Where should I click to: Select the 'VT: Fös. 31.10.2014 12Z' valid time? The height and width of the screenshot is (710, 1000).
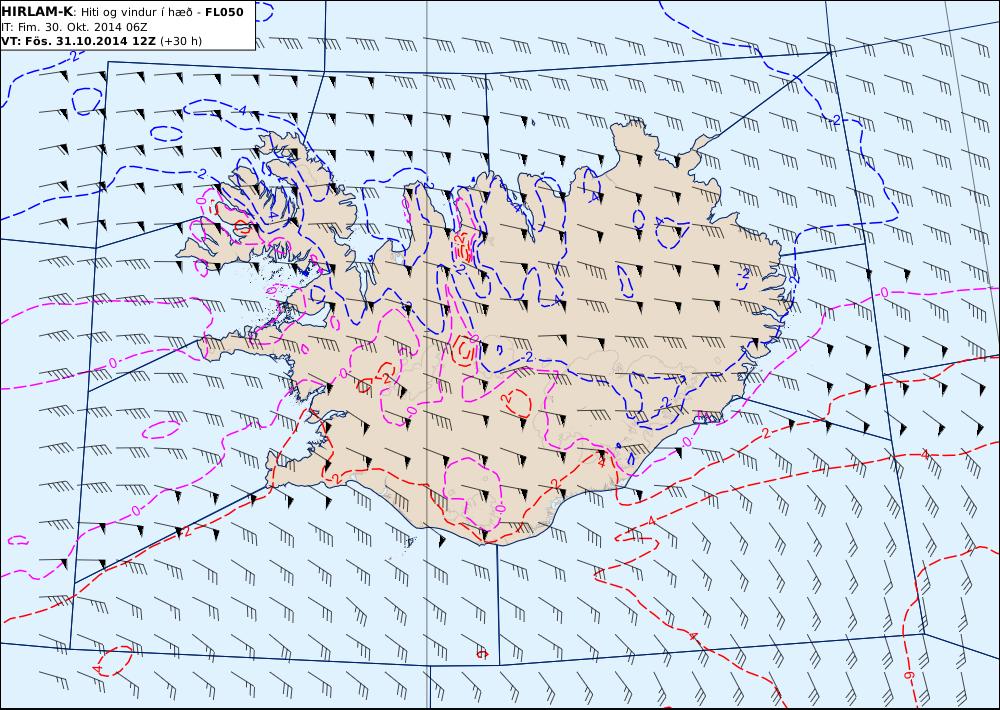(78, 41)
